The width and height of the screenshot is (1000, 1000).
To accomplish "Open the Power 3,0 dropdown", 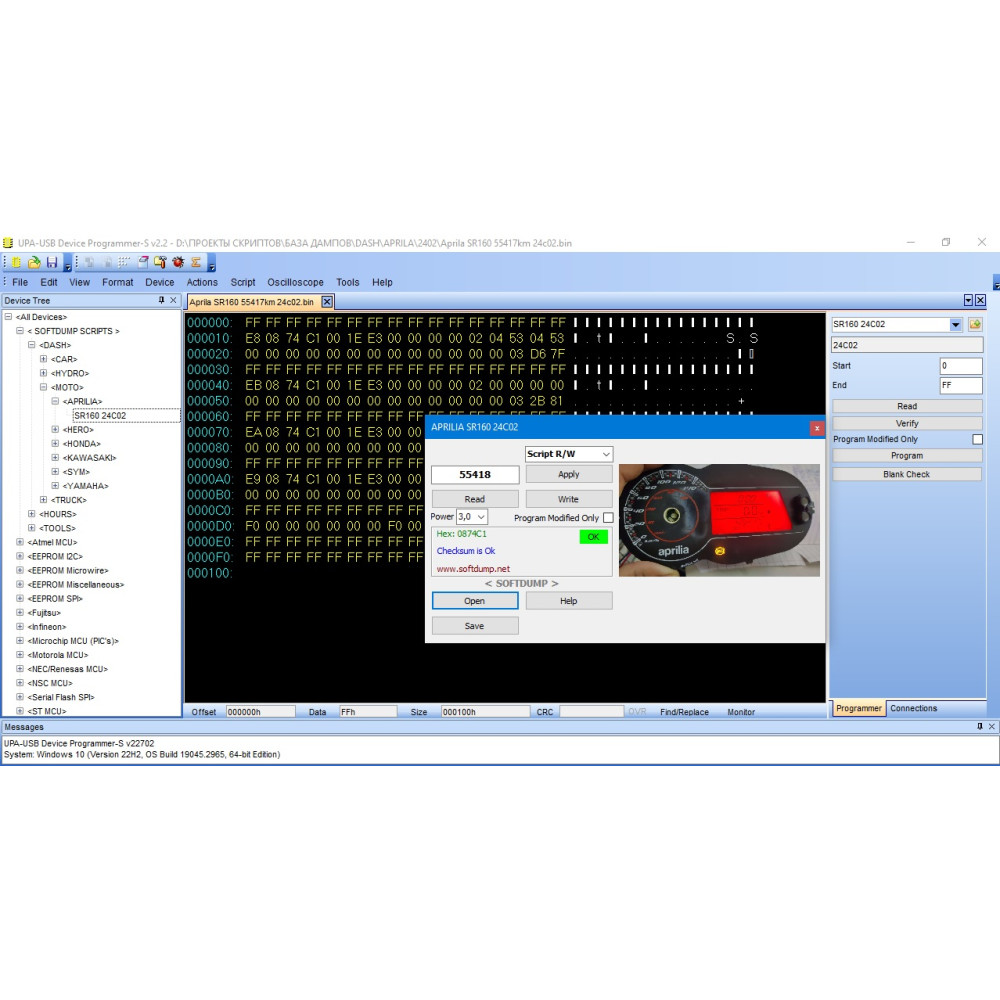I will (x=481, y=517).
